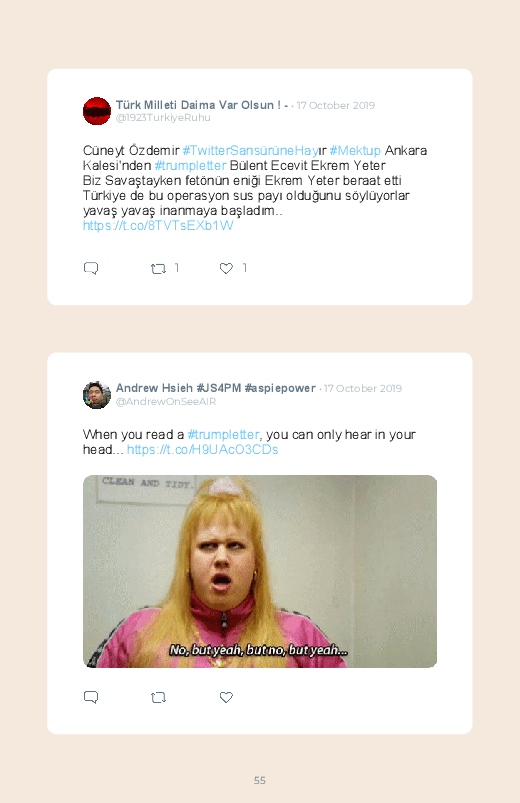The height and width of the screenshot is (803, 520).
Task: Click reply icon under Andrew Hsieh tweet
Action: pyautogui.click(x=91, y=697)
